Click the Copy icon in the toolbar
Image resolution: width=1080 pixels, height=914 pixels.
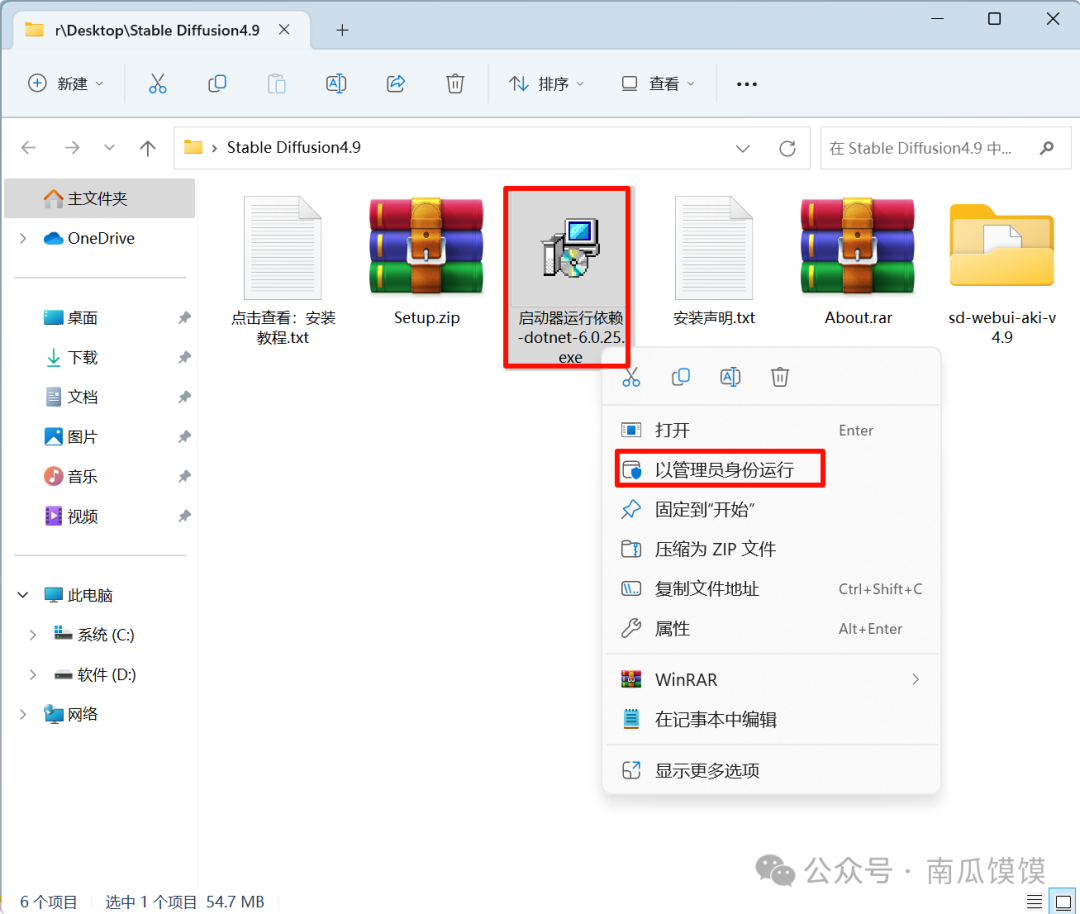click(217, 83)
